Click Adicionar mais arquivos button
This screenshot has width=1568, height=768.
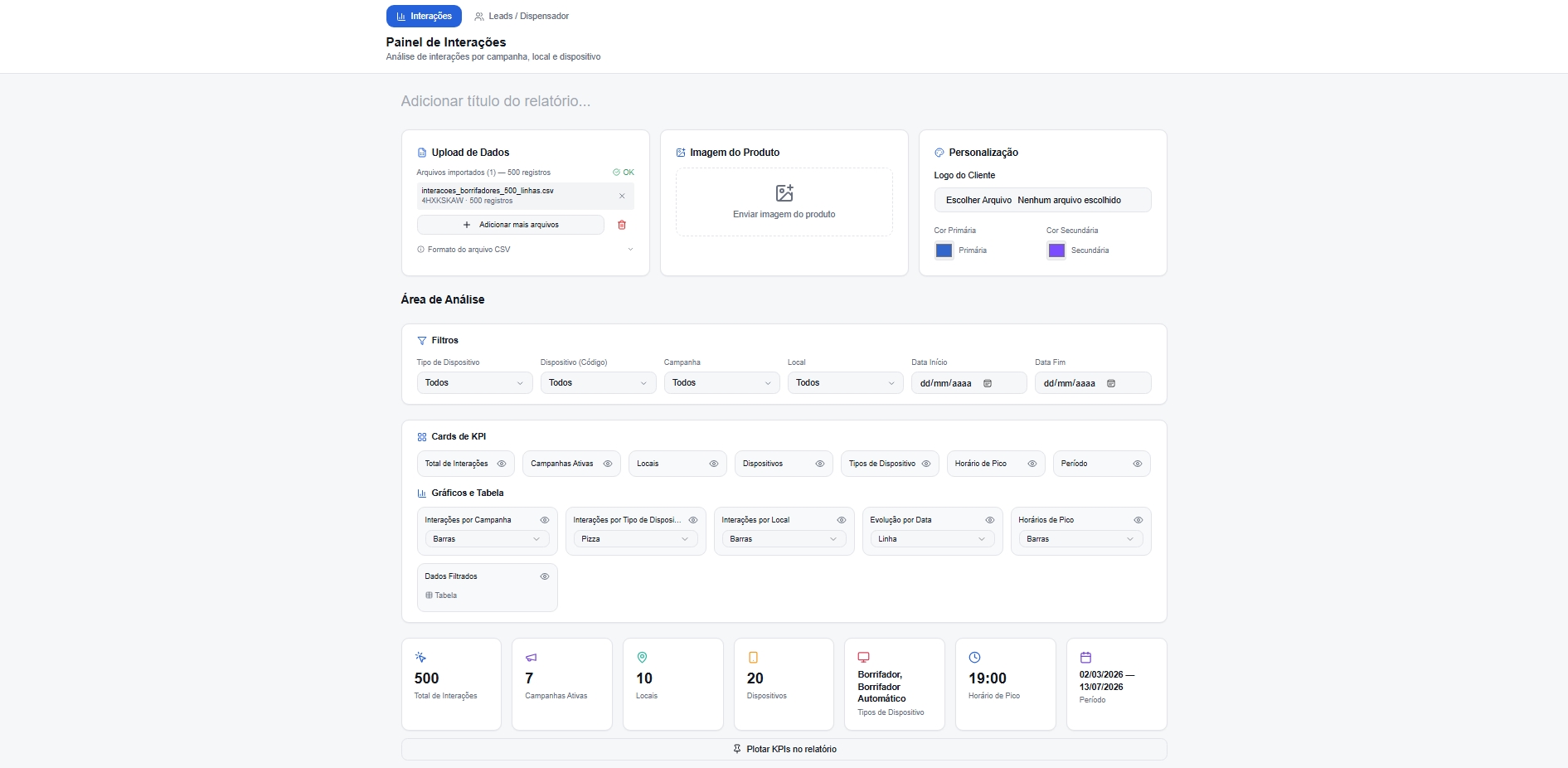point(511,225)
